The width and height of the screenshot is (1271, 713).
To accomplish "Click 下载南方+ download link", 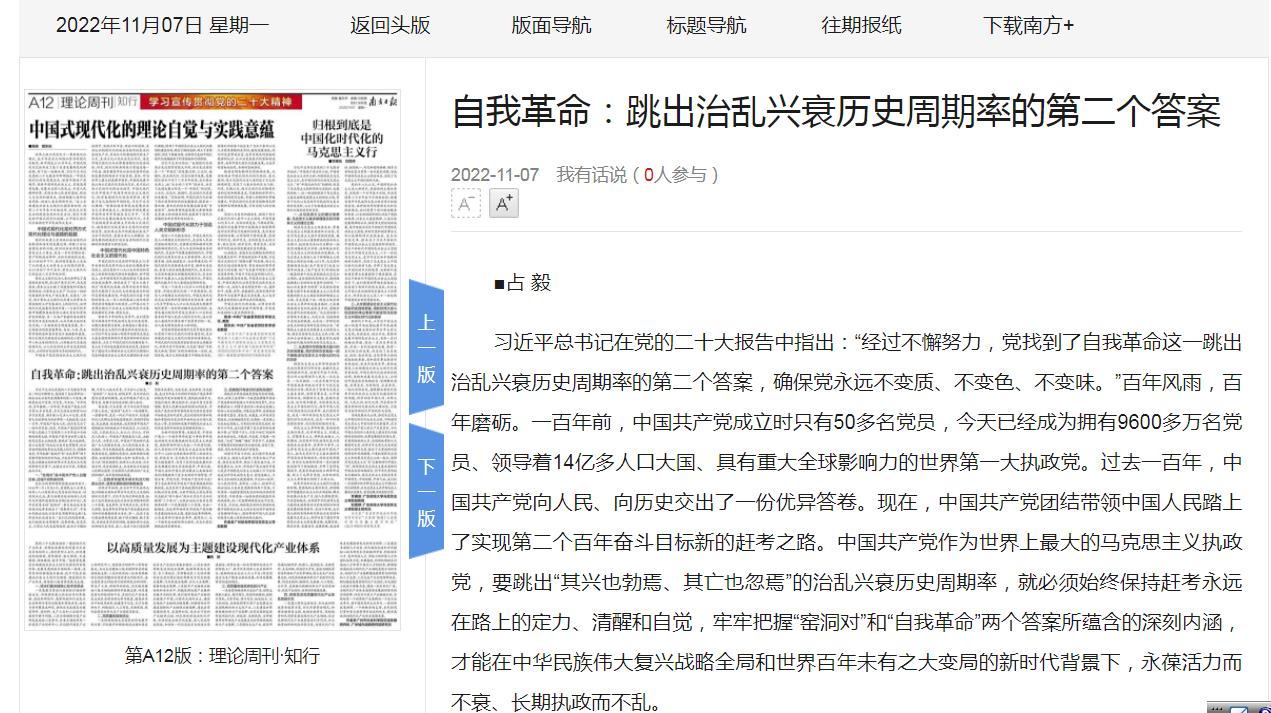I will (1027, 26).
